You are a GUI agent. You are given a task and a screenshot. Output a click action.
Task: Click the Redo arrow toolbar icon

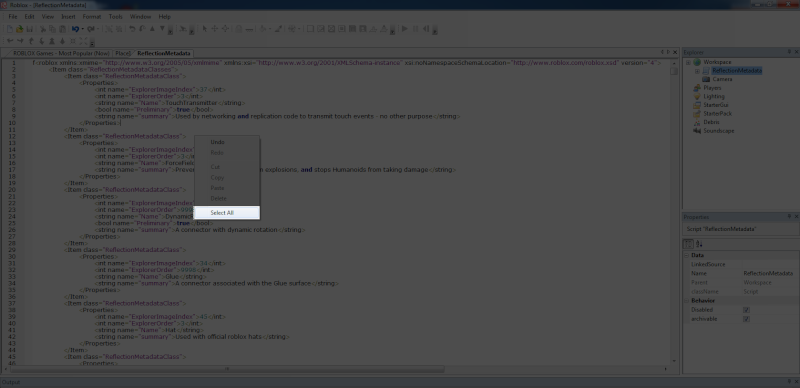90,29
